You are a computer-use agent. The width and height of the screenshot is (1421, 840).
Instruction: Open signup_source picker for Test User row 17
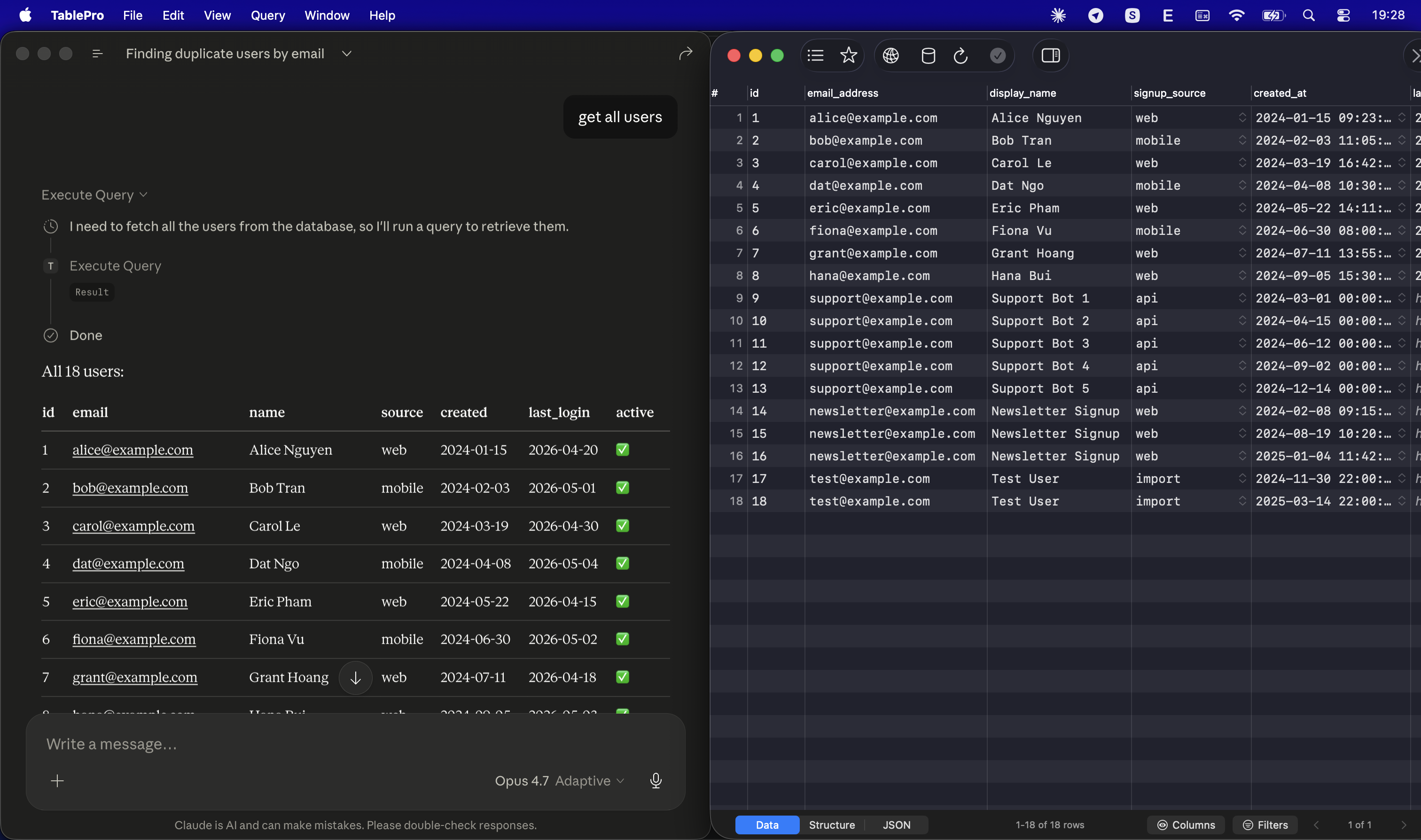pyautogui.click(x=1242, y=479)
